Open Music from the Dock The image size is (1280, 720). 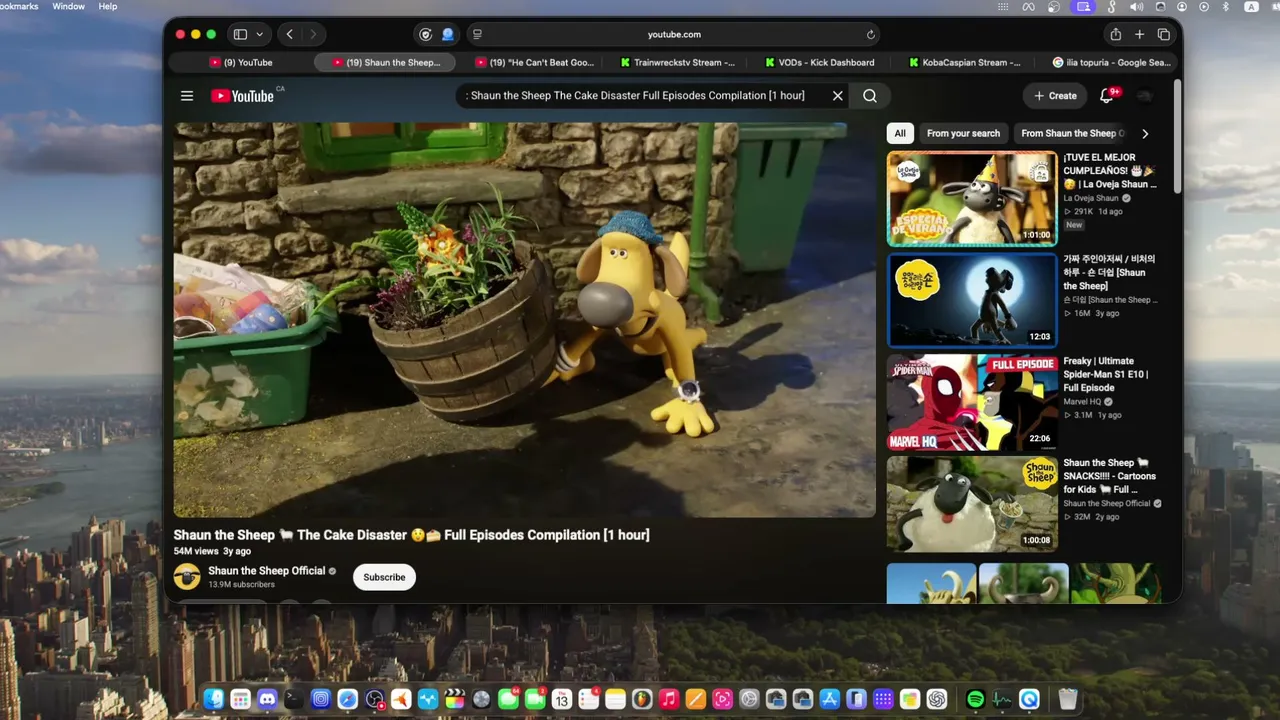click(x=669, y=699)
